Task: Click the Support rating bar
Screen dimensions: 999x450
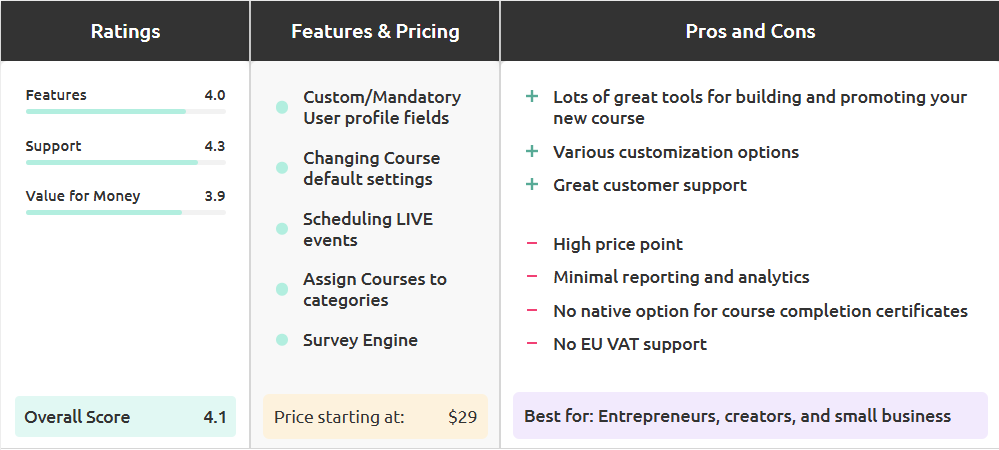Action: click(125, 161)
